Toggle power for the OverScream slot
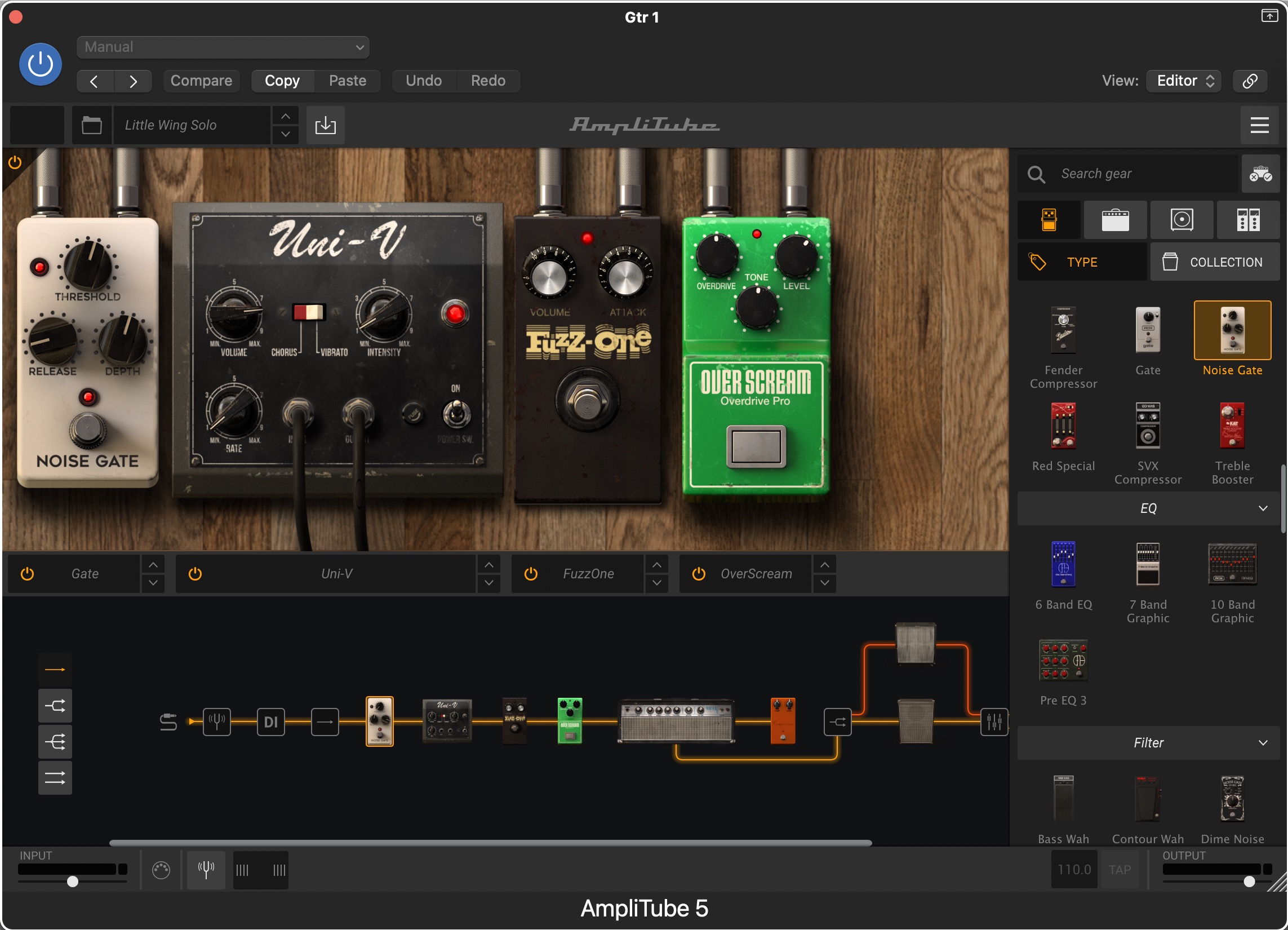The height and width of the screenshot is (930, 1288). (699, 574)
